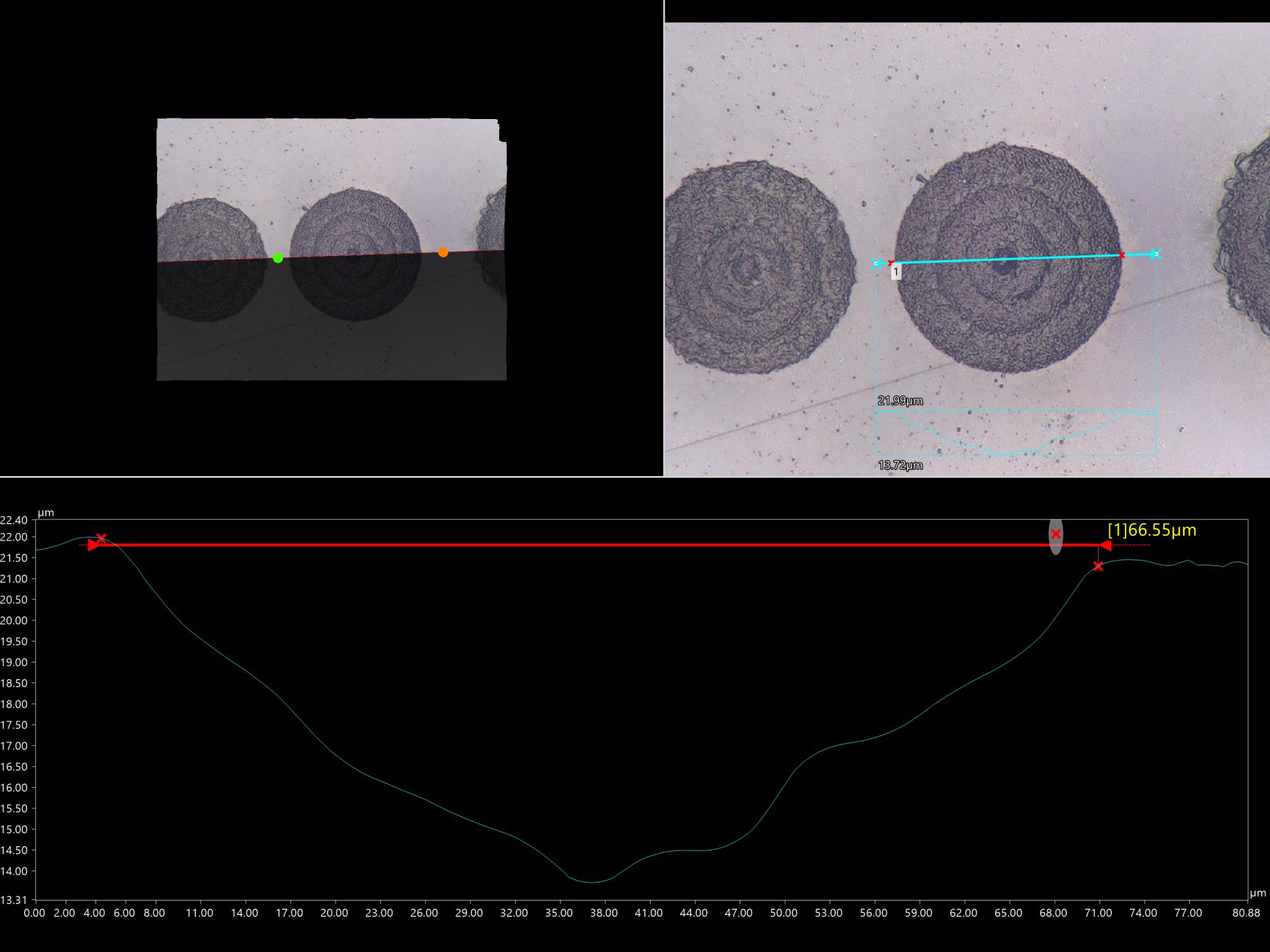This screenshot has height=952, width=1270.
Task: Click lowest point of profile curve
Action: tap(591, 882)
